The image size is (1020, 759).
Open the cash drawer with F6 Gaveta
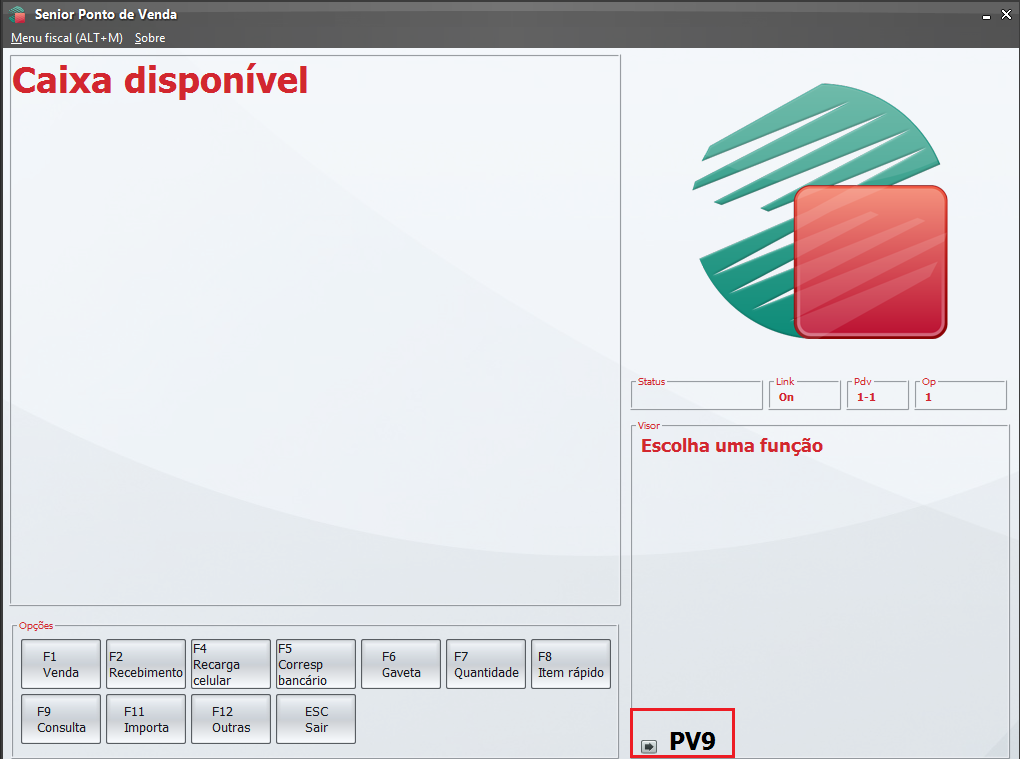[x=401, y=664]
